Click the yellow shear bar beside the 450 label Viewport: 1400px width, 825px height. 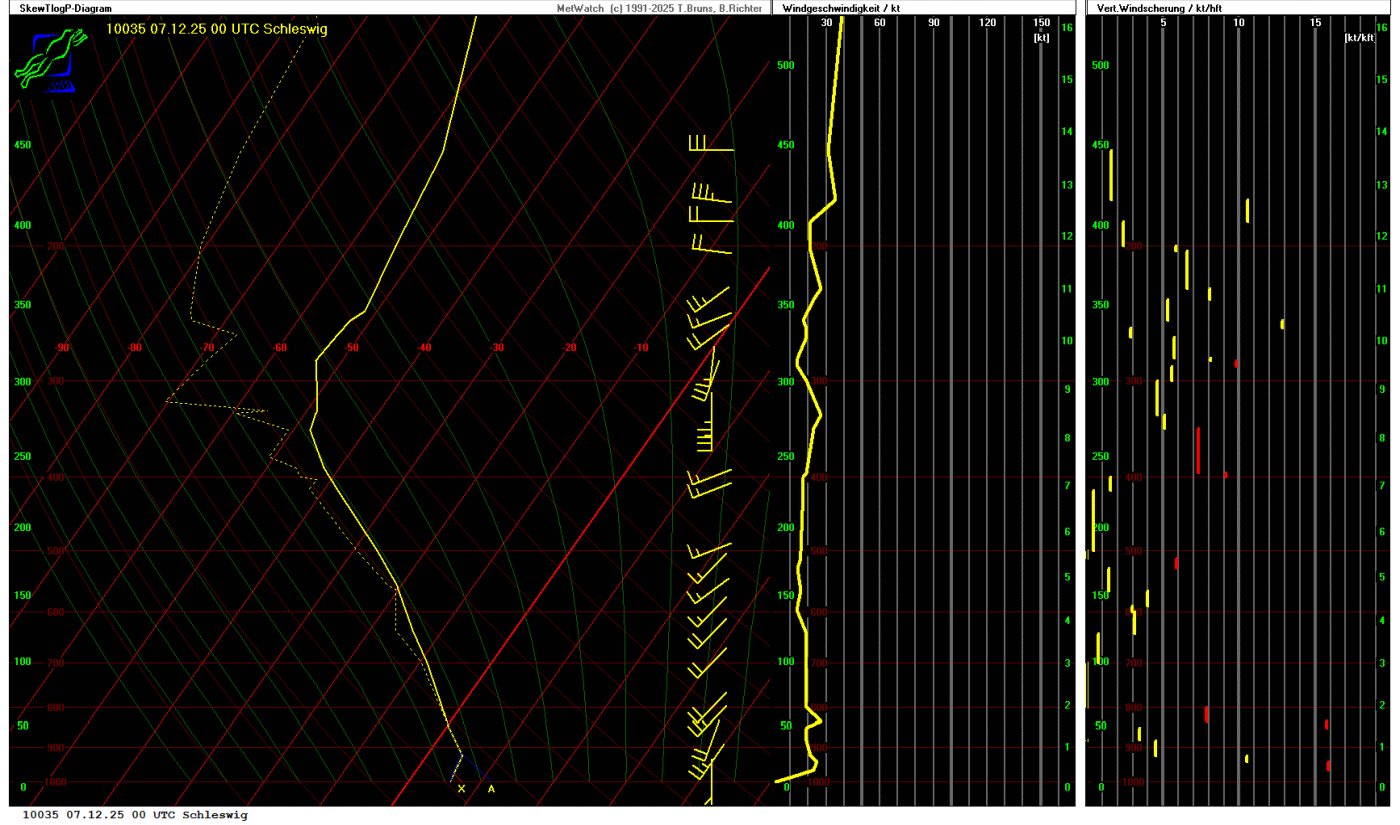(1110, 174)
